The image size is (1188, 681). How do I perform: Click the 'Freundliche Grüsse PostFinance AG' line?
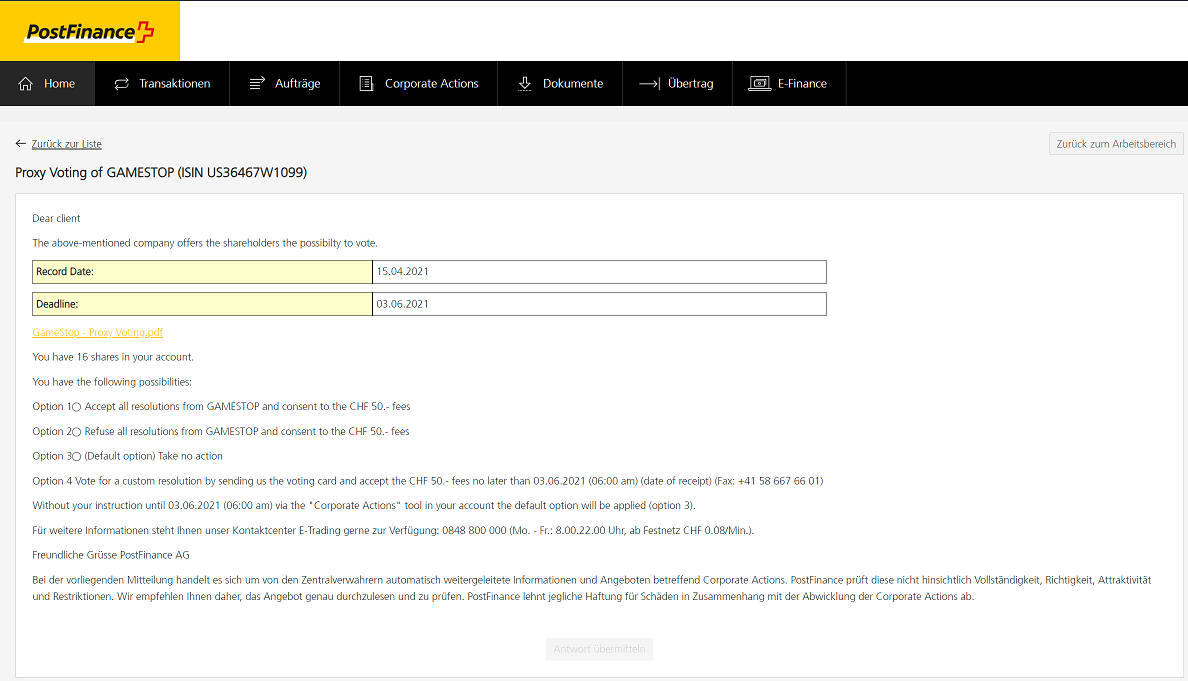tap(111, 555)
